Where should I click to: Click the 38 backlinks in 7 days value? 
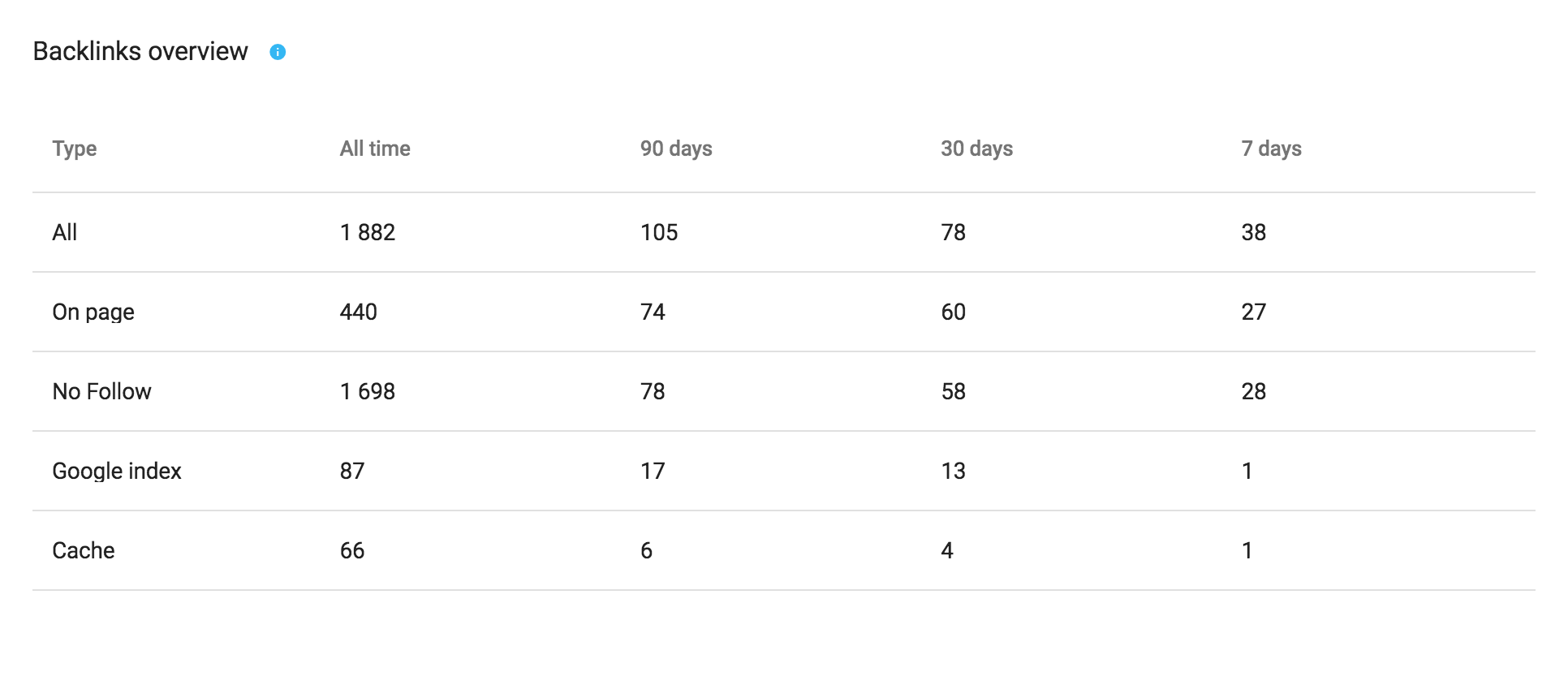click(1254, 232)
